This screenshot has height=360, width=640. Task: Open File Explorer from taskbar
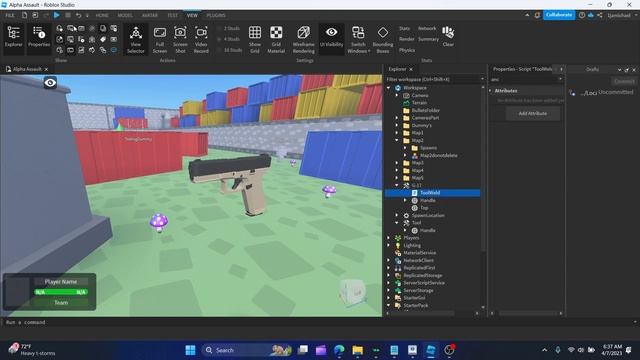click(358, 350)
